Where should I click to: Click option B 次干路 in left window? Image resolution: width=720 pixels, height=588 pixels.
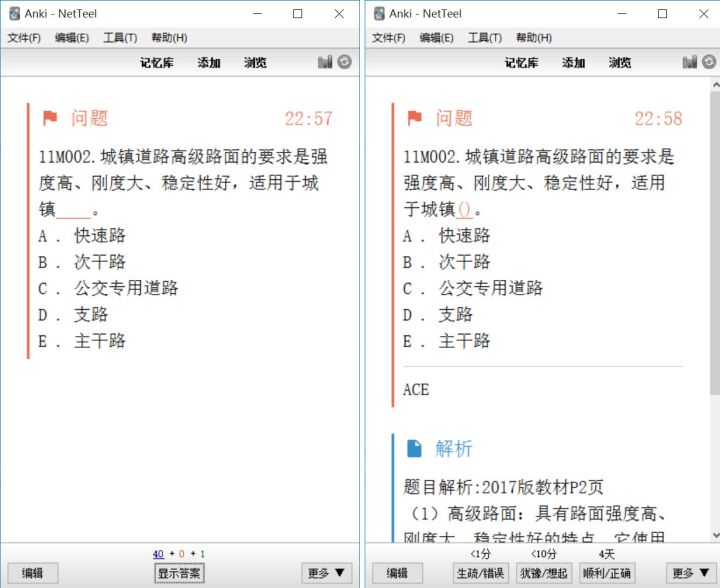click(82, 262)
